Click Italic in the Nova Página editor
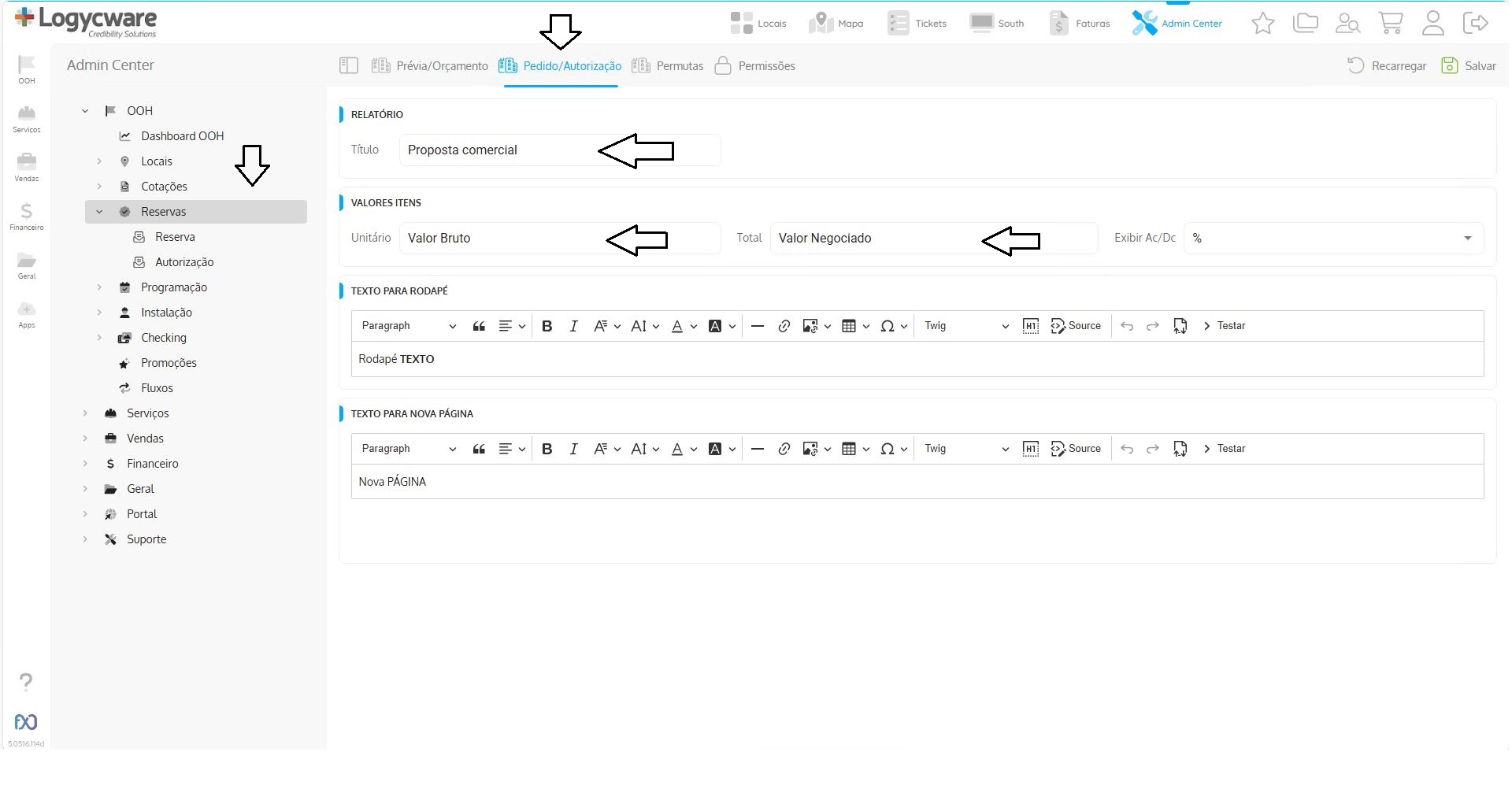The image size is (1512, 785). 573,449
